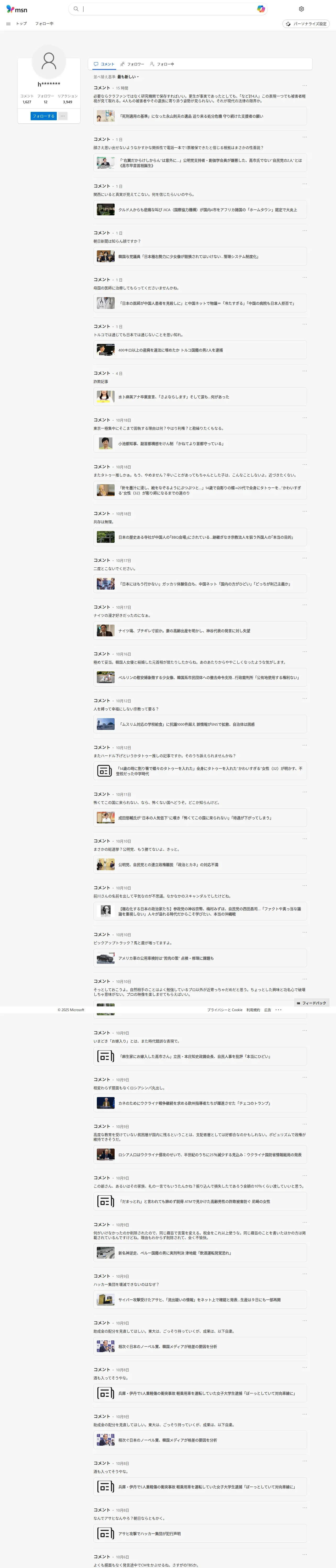336x1568 pixels.
Task: Open article 日本の歴史ある寺社が中国人の「BBQ会場」に
Action: pos(200,537)
